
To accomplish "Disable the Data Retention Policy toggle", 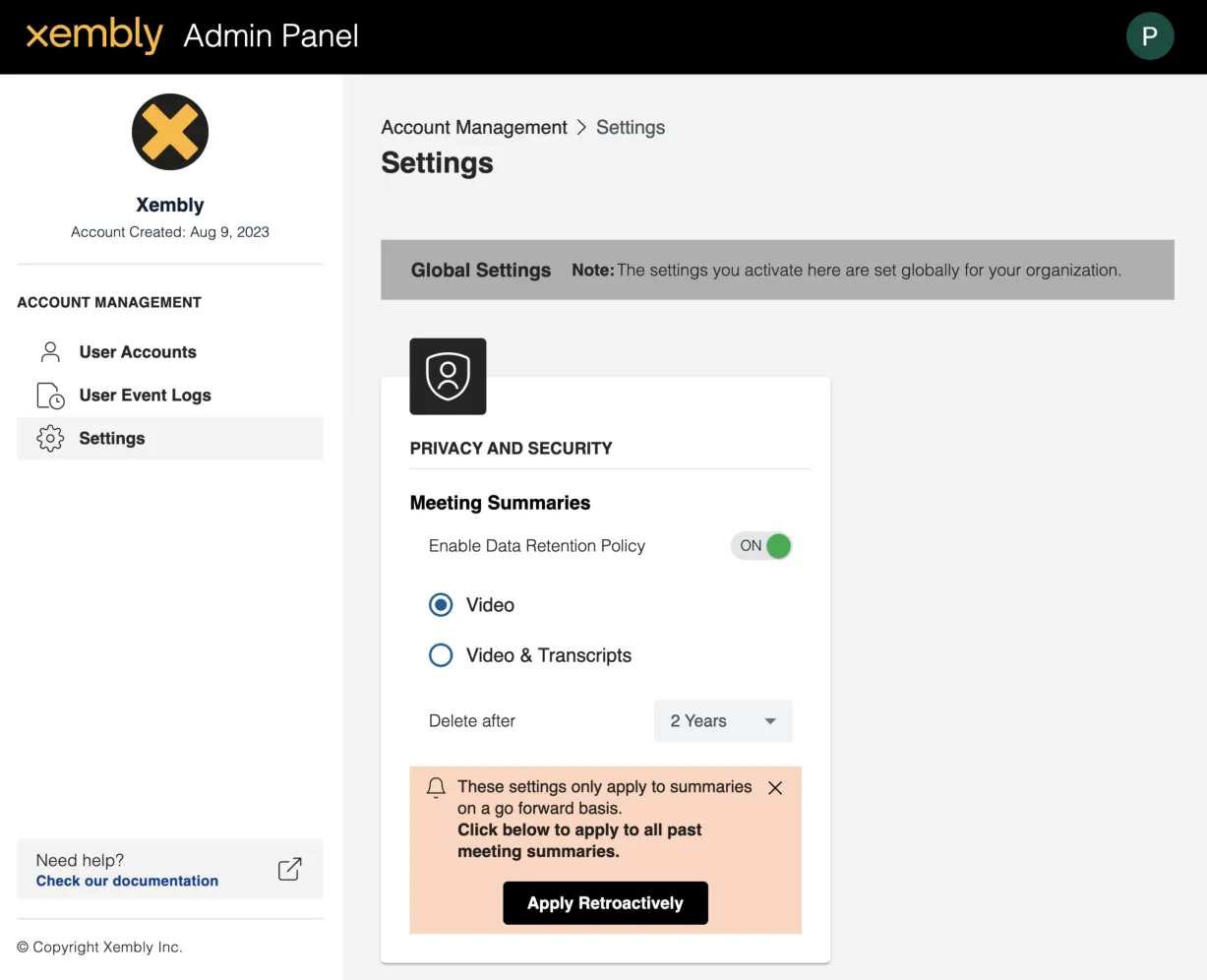I will 761,546.
